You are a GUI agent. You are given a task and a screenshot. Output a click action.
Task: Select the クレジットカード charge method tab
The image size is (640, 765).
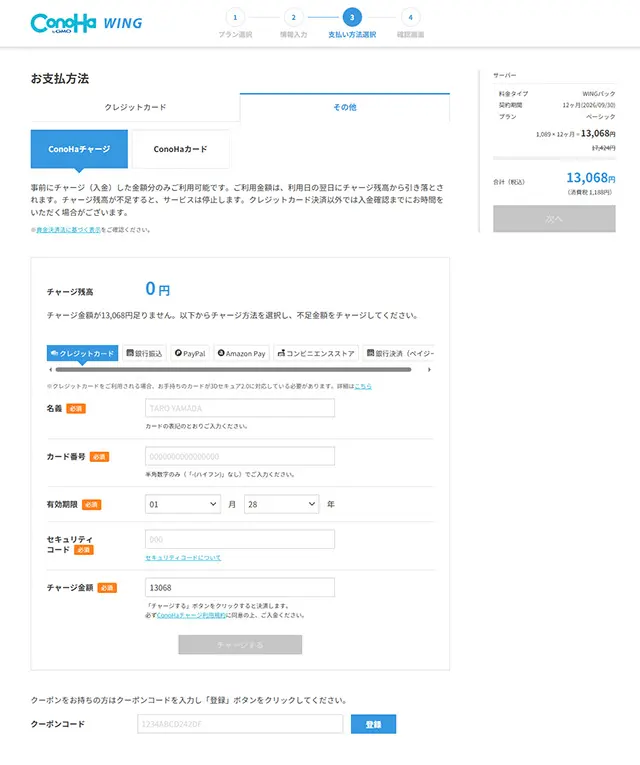pyautogui.click(x=82, y=353)
